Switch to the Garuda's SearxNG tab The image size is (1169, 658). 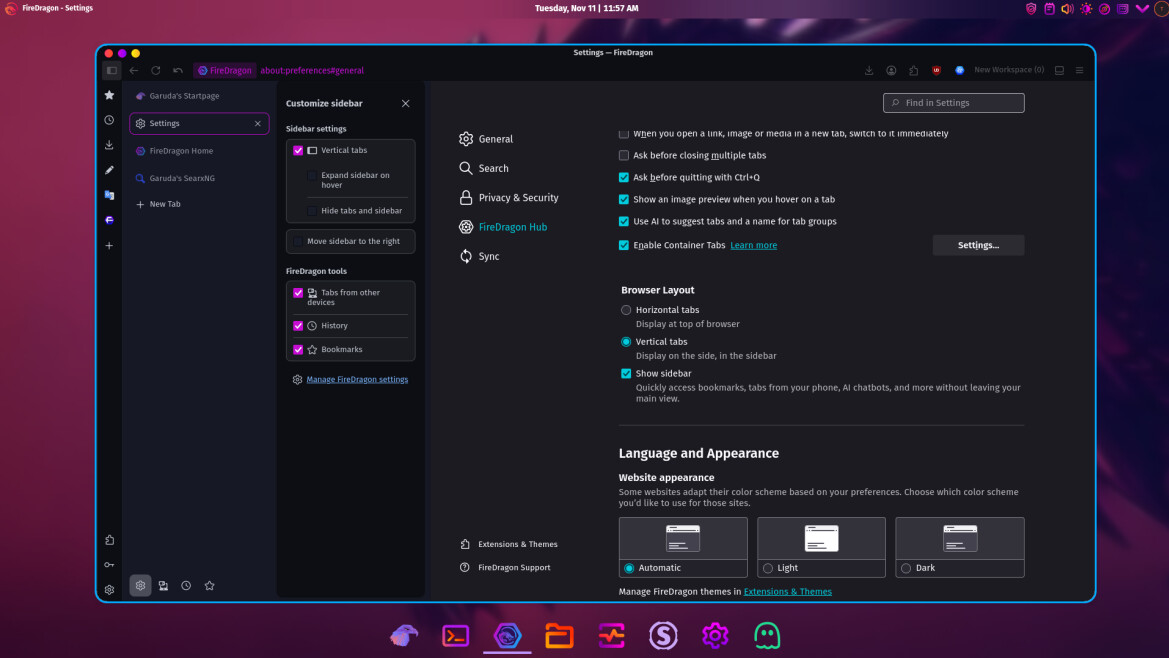(x=182, y=178)
